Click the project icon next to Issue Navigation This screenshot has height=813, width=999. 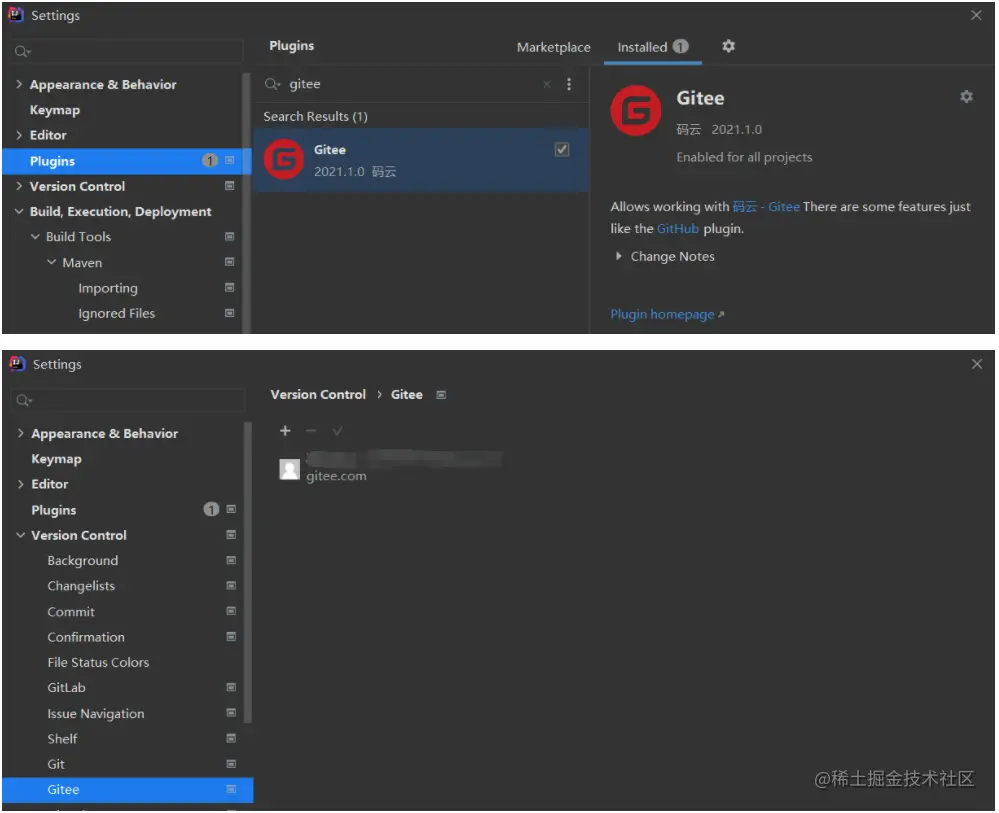point(231,712)
